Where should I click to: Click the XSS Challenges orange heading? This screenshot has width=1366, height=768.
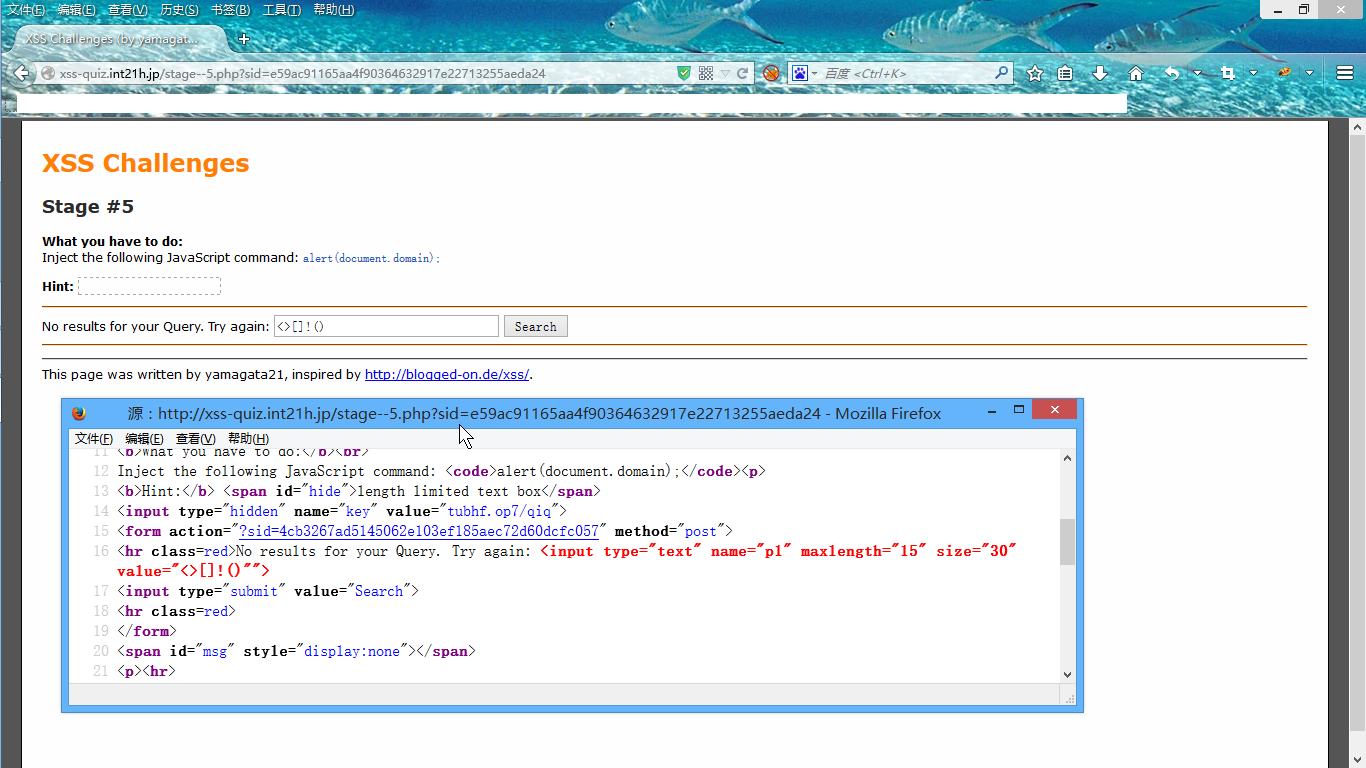(x=146, y=163)
